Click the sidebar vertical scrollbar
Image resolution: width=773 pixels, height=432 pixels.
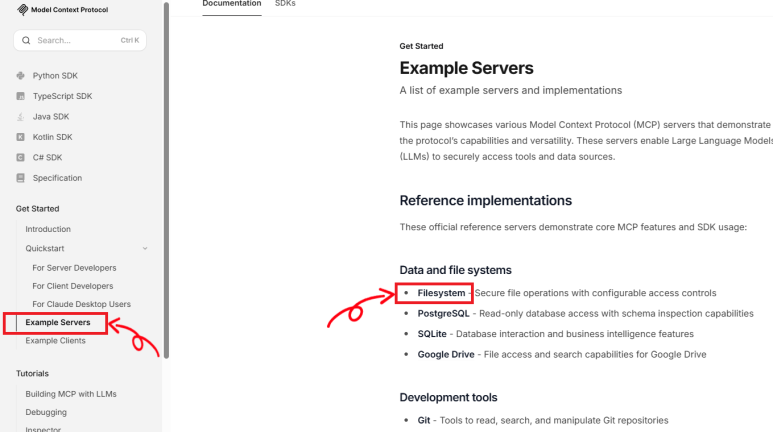click(167, 180)
